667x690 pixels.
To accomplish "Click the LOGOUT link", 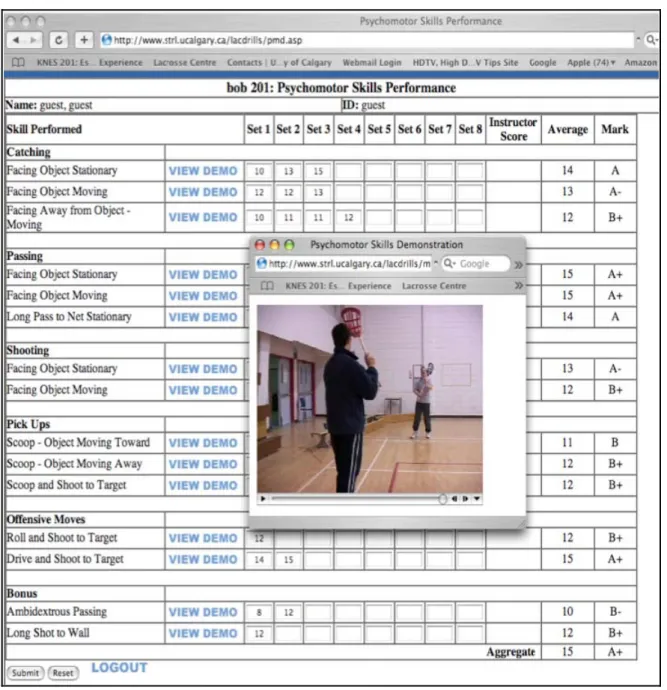I will (x=119, y=668).
